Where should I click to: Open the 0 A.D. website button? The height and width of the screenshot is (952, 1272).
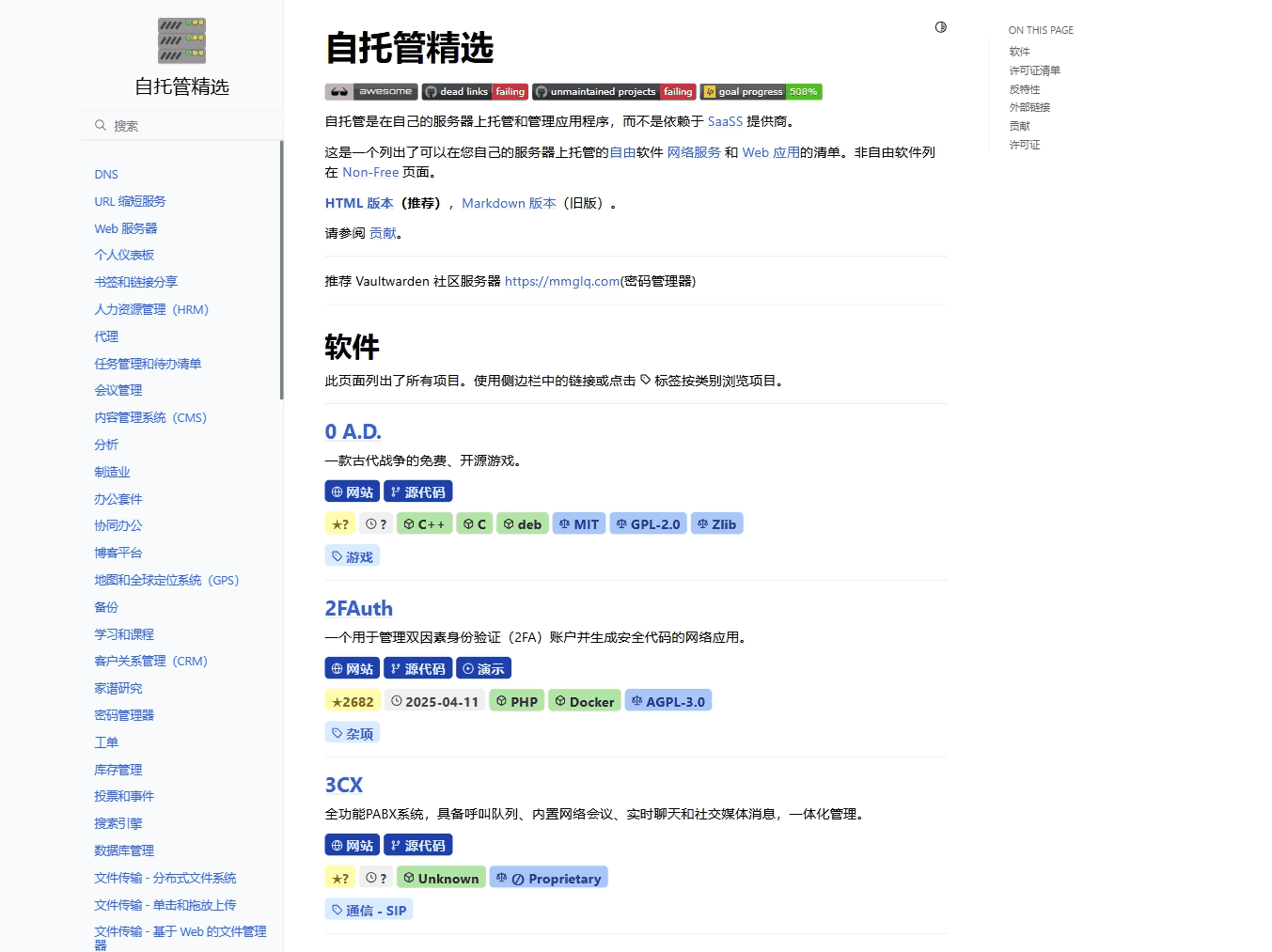click(352, 492)
